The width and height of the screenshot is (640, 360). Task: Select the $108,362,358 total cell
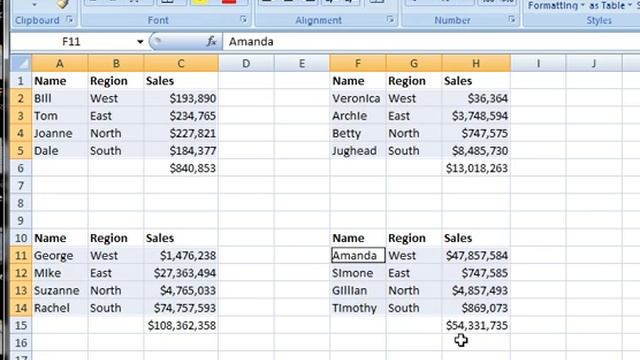[x=181, y=325]
